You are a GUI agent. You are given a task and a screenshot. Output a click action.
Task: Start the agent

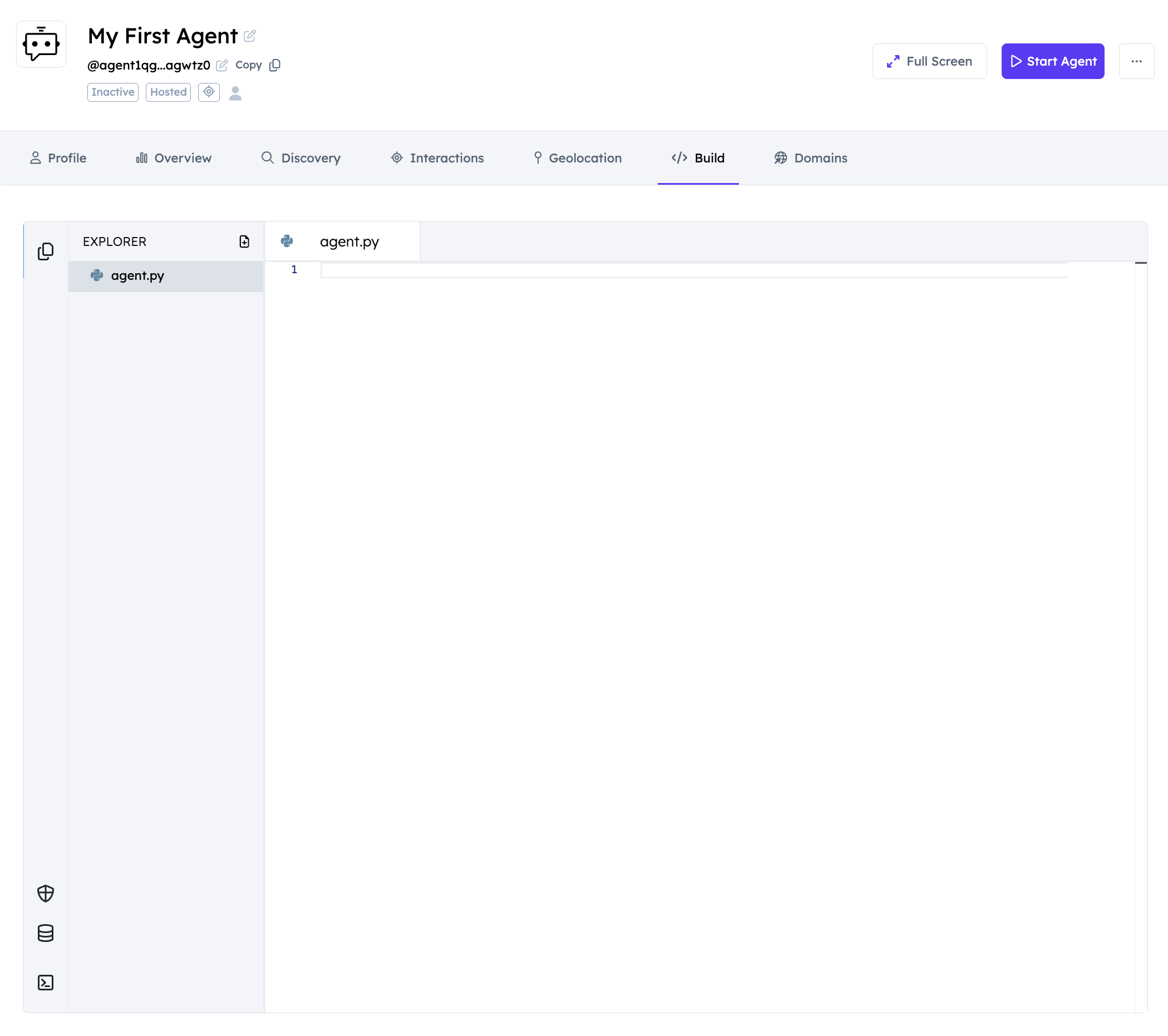click(1052, 61)
